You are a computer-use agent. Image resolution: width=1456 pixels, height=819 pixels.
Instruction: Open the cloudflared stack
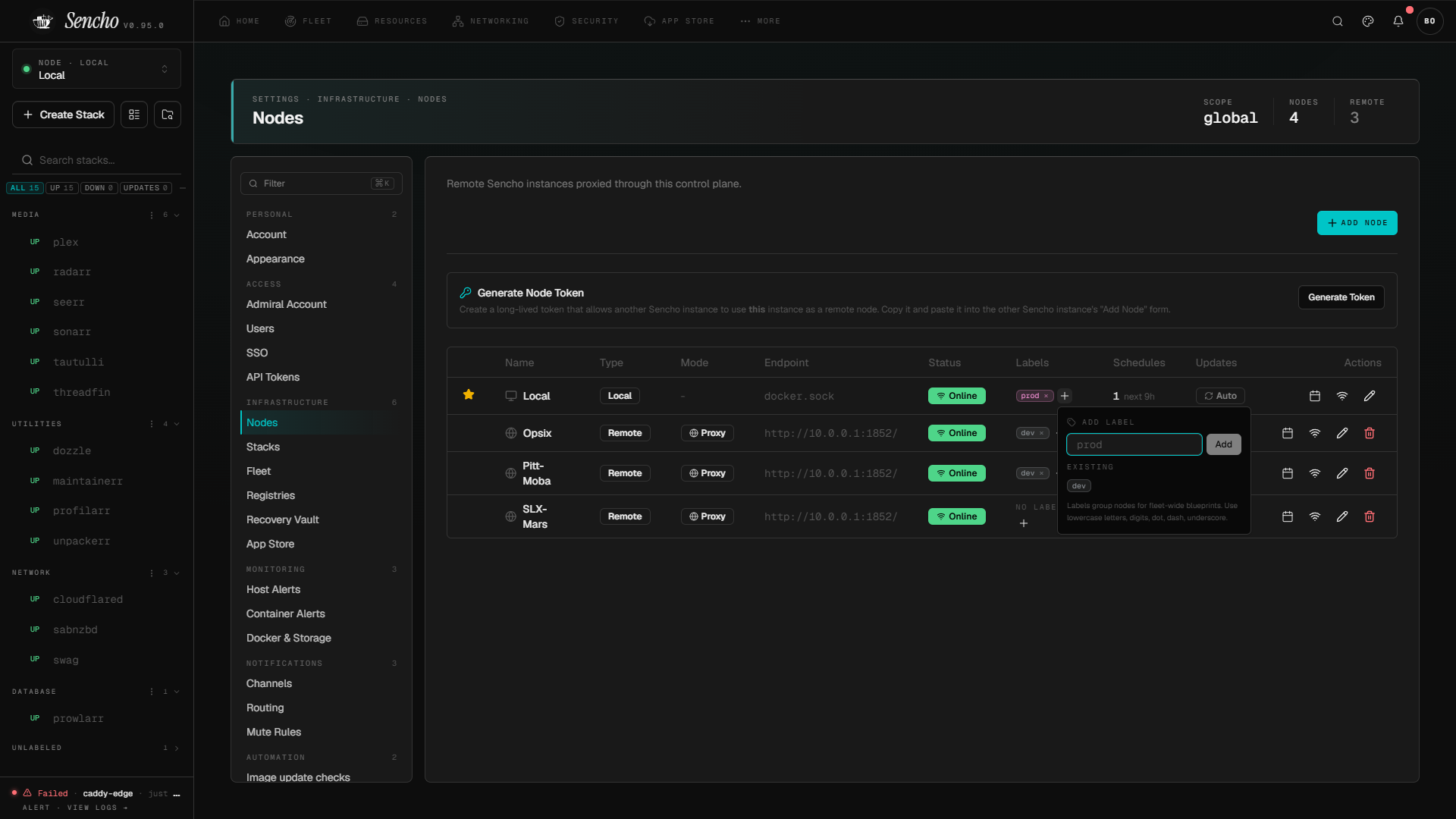[x=88, y=599]
